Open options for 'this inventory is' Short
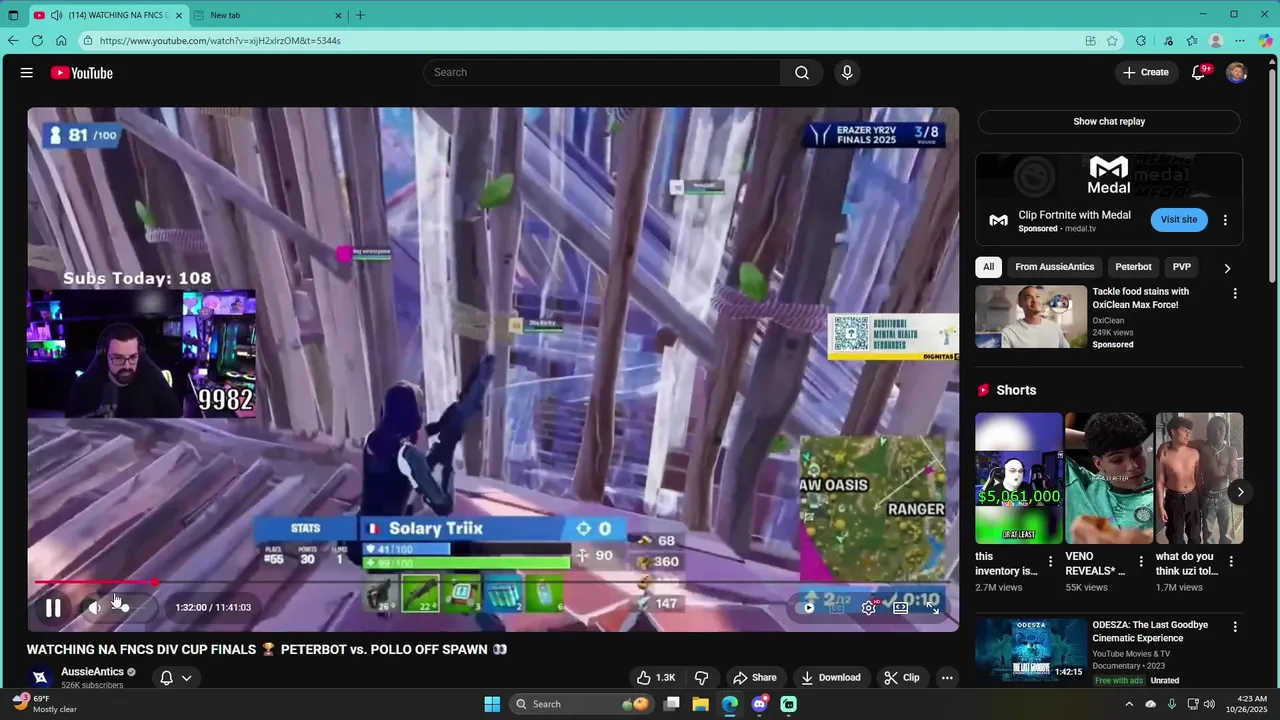1280x720 pixels. (x=1050, y=562)
